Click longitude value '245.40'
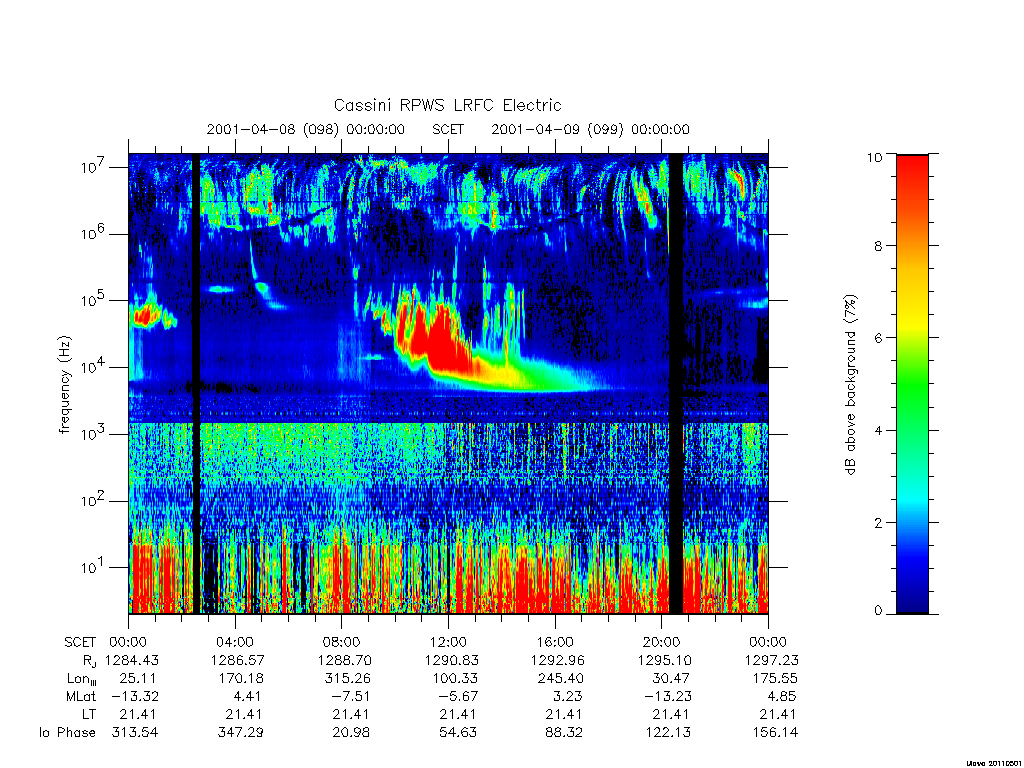 coord(560,679)
